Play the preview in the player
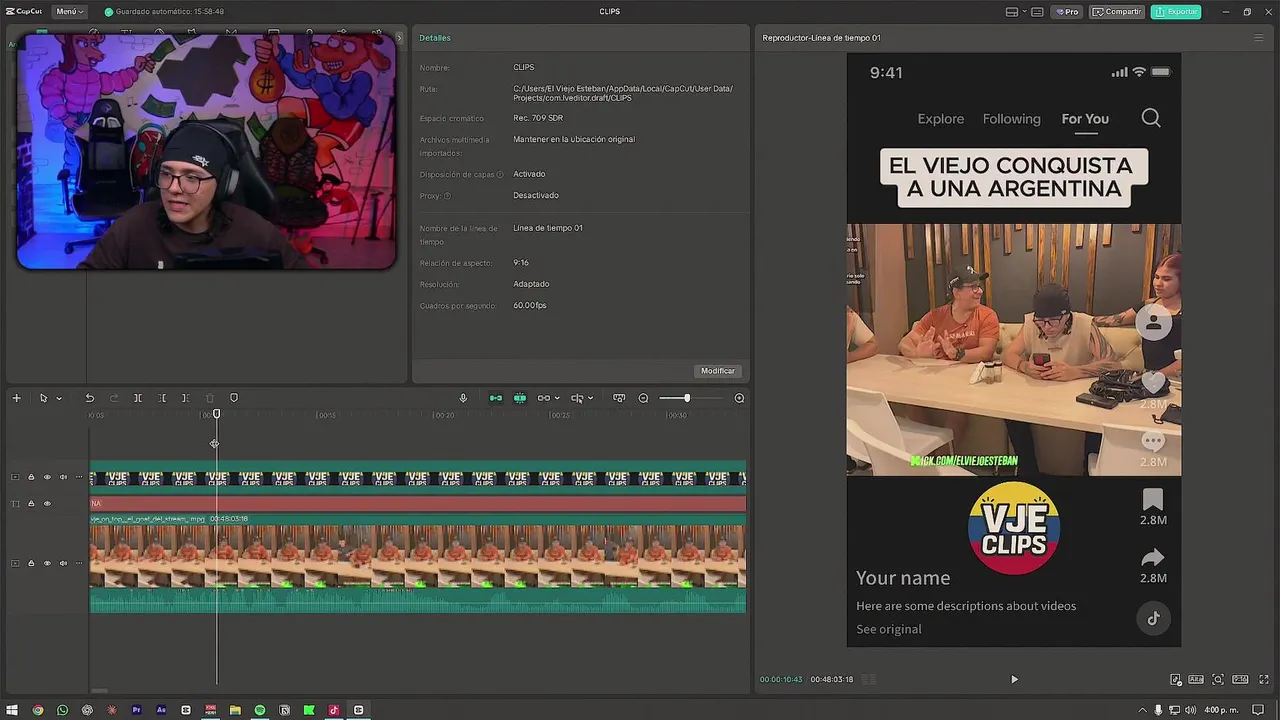Viewport: 1280px width, 720px height. click(1014, 679)
